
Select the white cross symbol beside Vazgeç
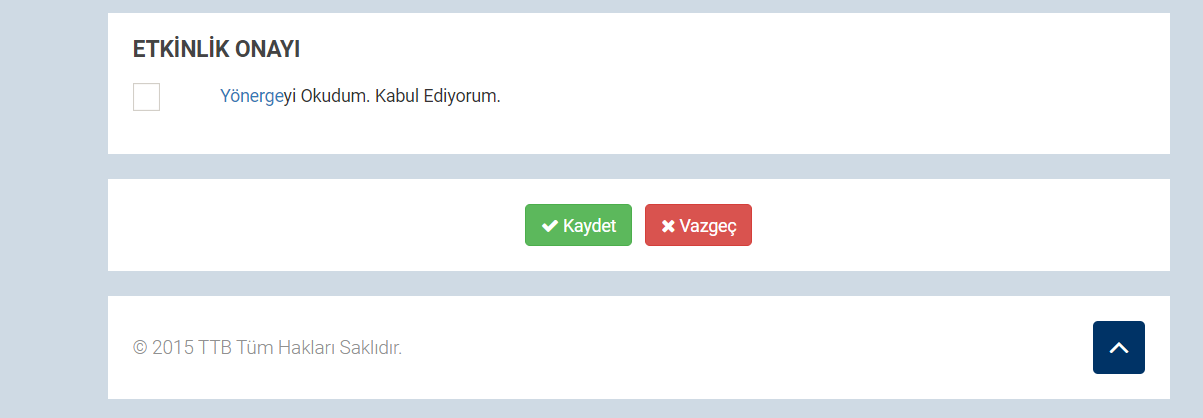668,226
